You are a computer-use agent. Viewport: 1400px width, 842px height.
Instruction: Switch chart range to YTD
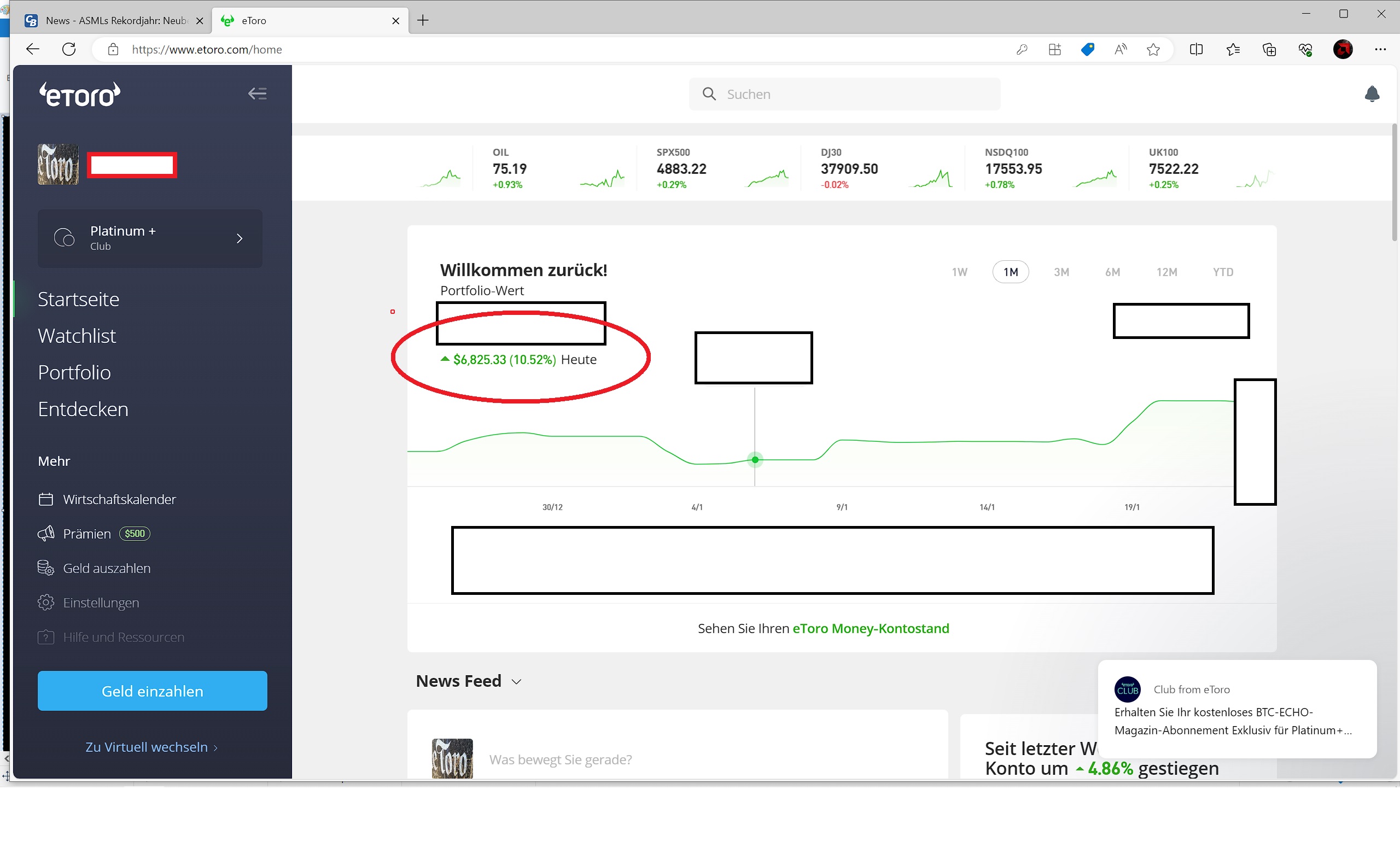click(x=1222, y=272)
